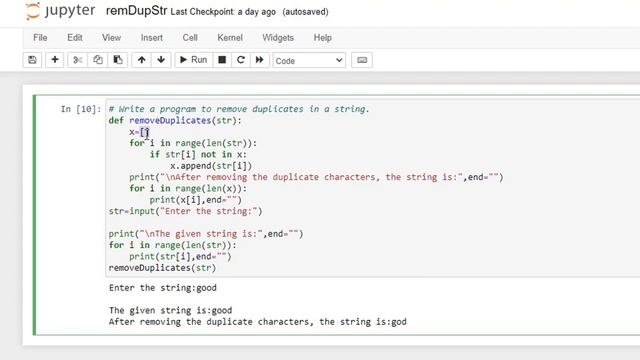
Task: Paste cells below icon
Action: click(118, 60)
